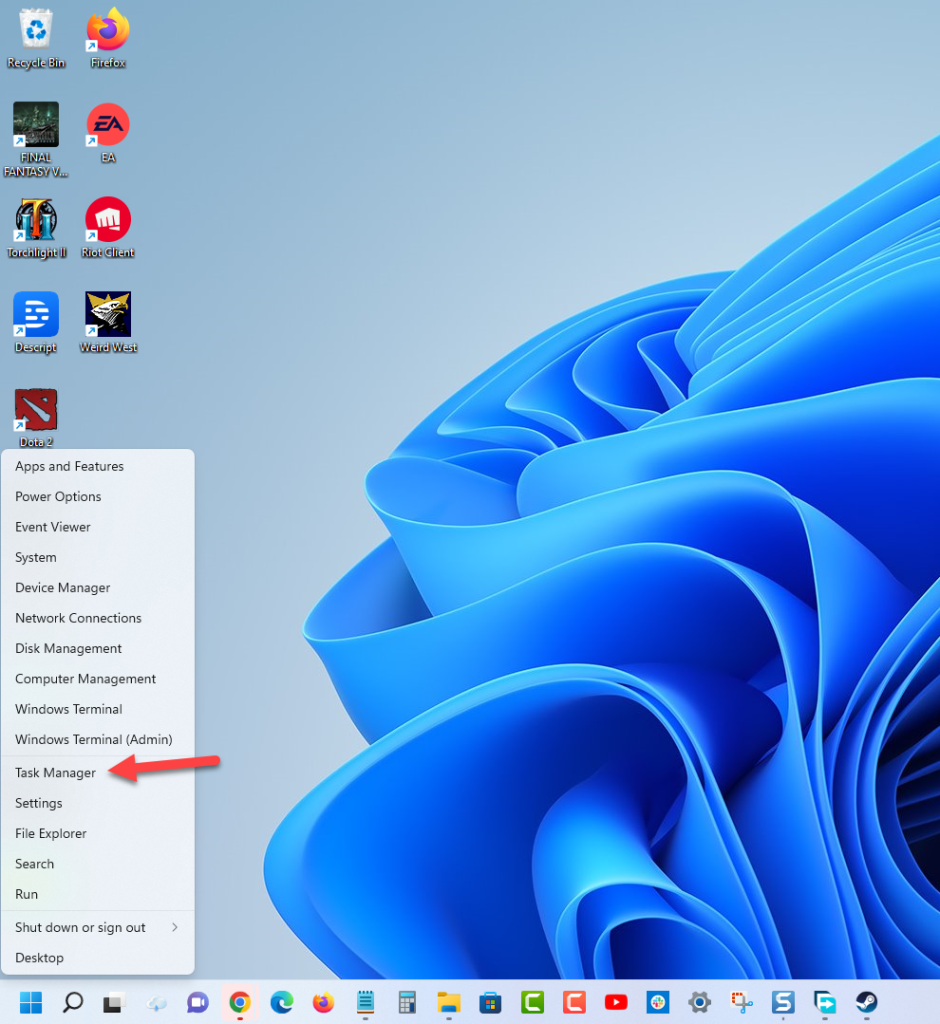
Task: Select the Torchlight II desktop shortcut
Action: (36, 228)
